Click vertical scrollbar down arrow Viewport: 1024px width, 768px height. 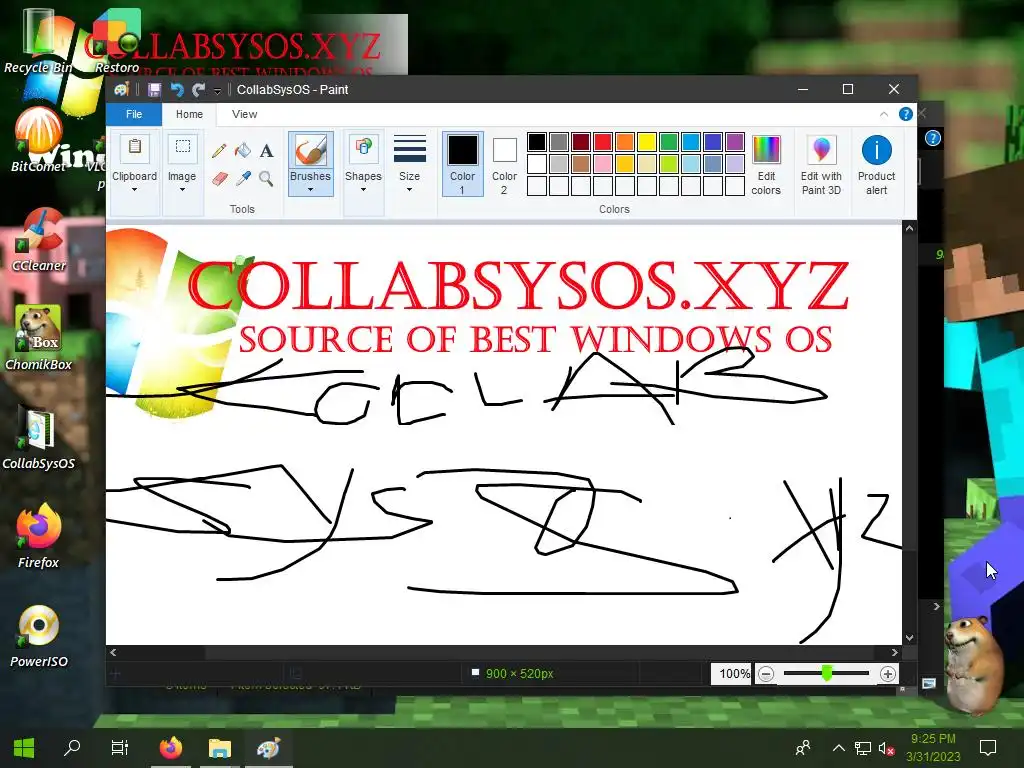point(909,638)
